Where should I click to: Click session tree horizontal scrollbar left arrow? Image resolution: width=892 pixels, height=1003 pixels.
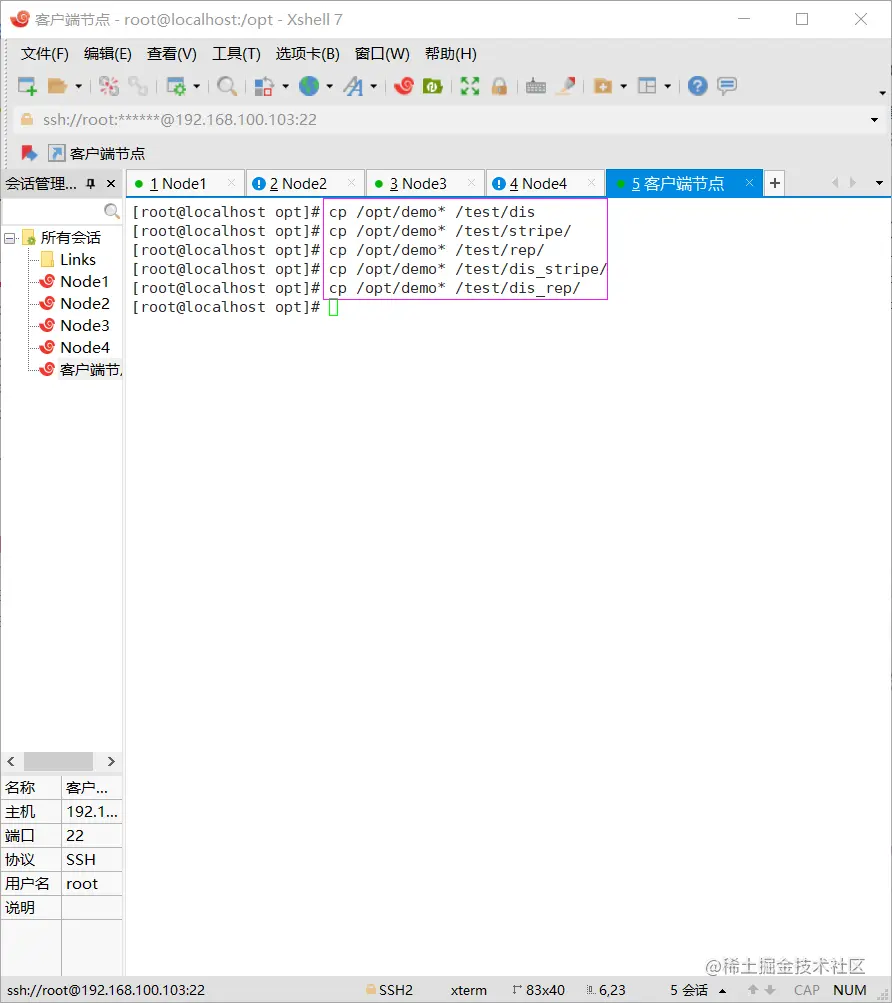(x=11, y=761)
